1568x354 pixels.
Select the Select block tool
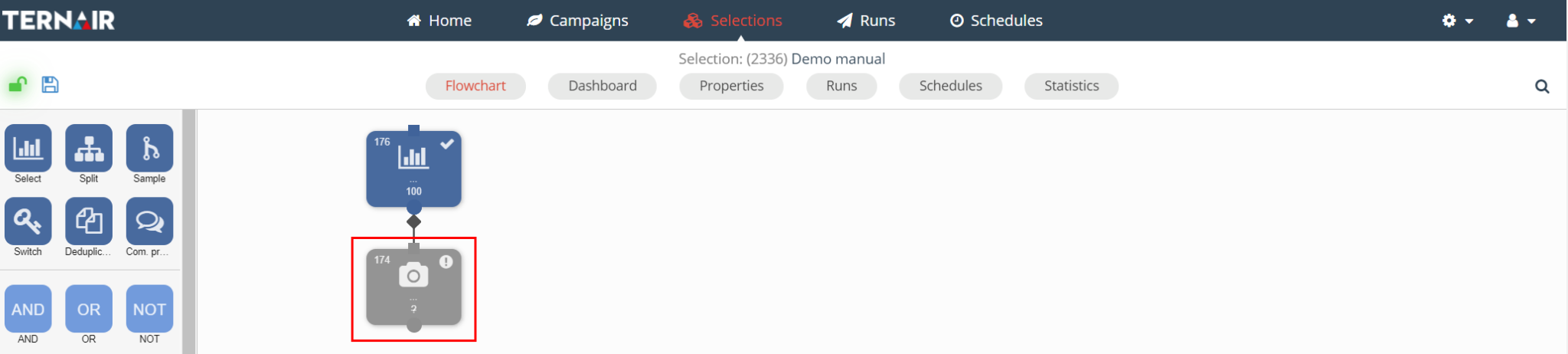[x=28, y=148]
